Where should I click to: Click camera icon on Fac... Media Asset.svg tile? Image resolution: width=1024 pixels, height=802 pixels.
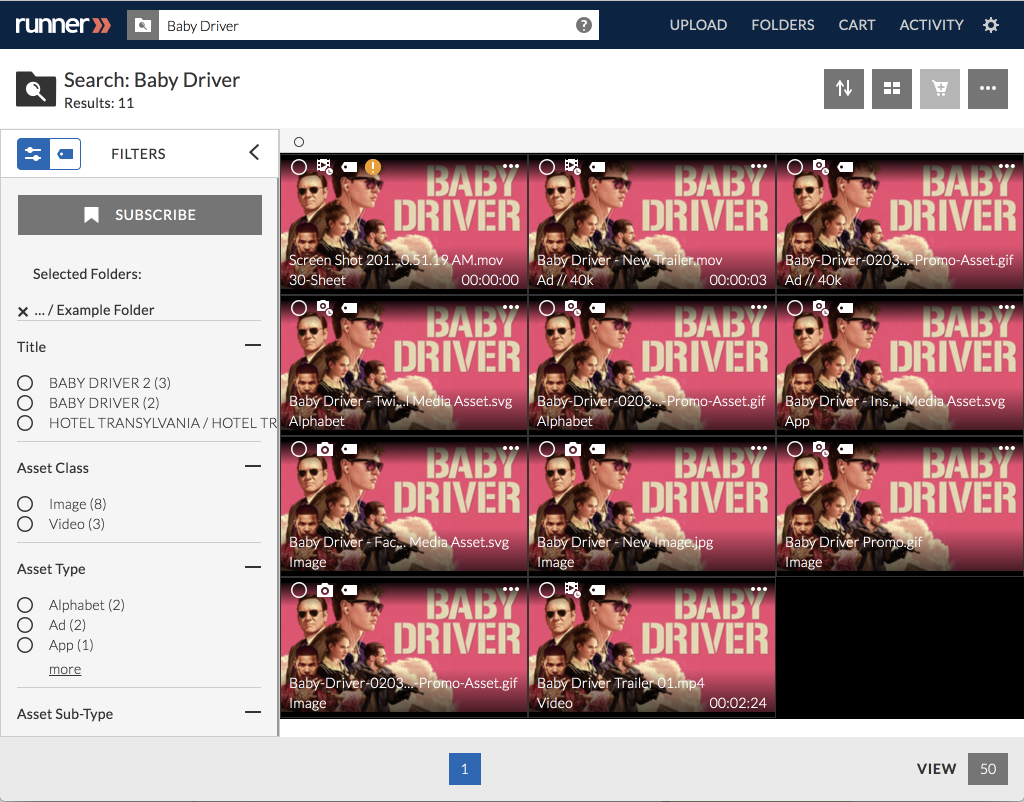[x=325, y=449]
